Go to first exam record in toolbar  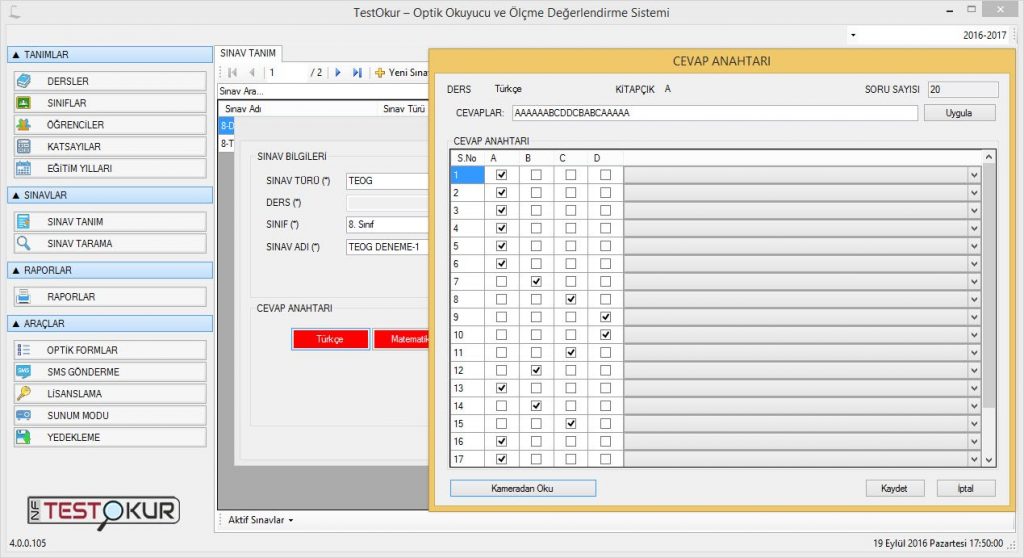pos(232,73)
